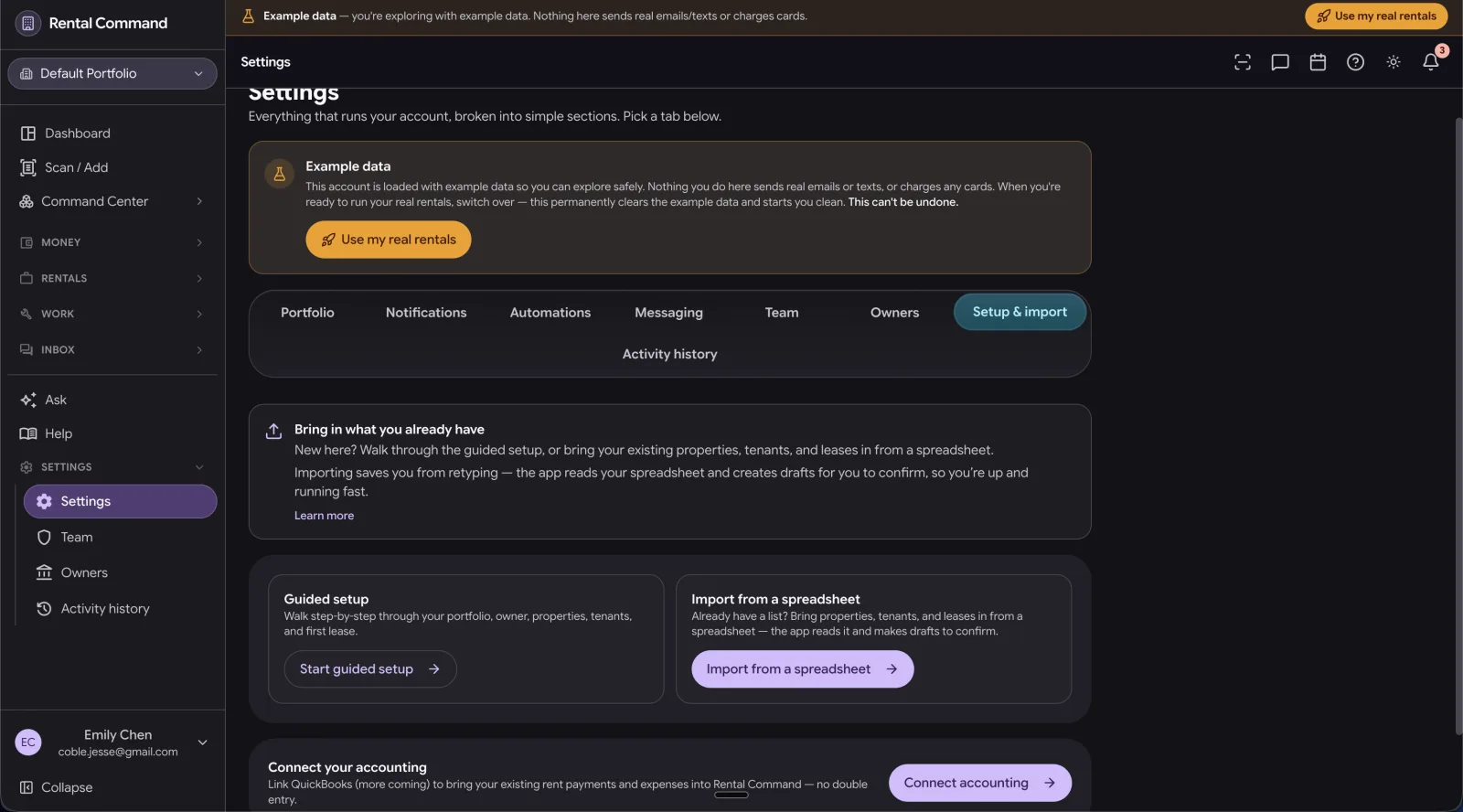The image size is (1463, 812).
Task: Click the Scan / Add sidebar icon
Action: (x=28, y=167)
